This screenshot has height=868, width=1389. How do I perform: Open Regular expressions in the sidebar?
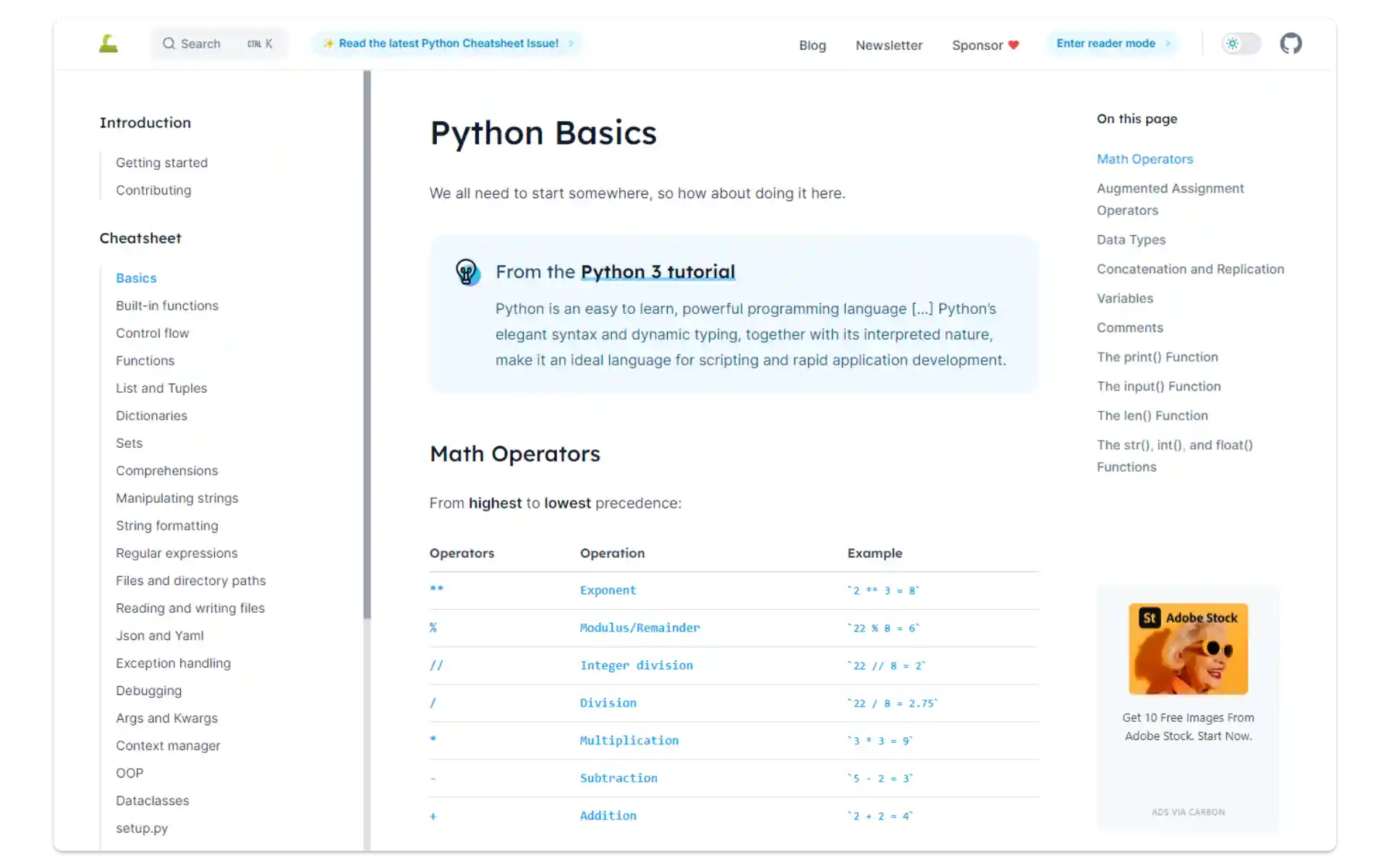click(x=177, y=553)
